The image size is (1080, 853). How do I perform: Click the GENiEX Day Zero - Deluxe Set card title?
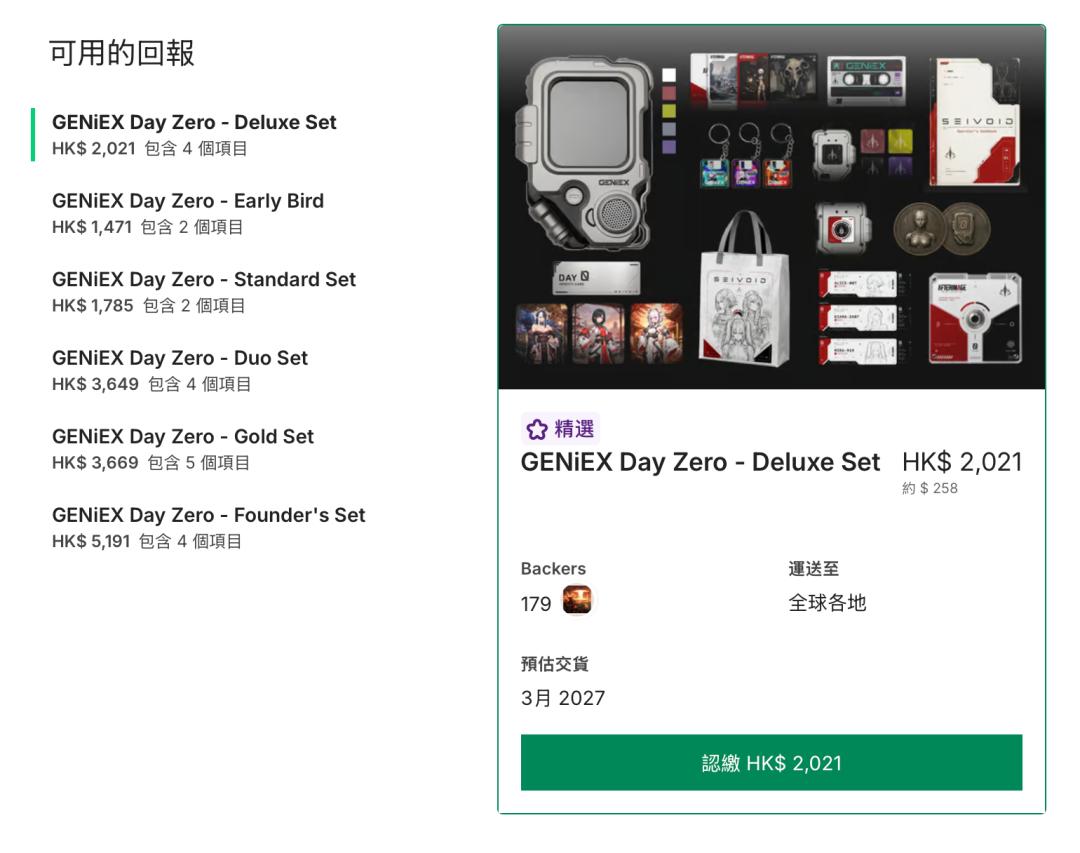coord(700,462)
